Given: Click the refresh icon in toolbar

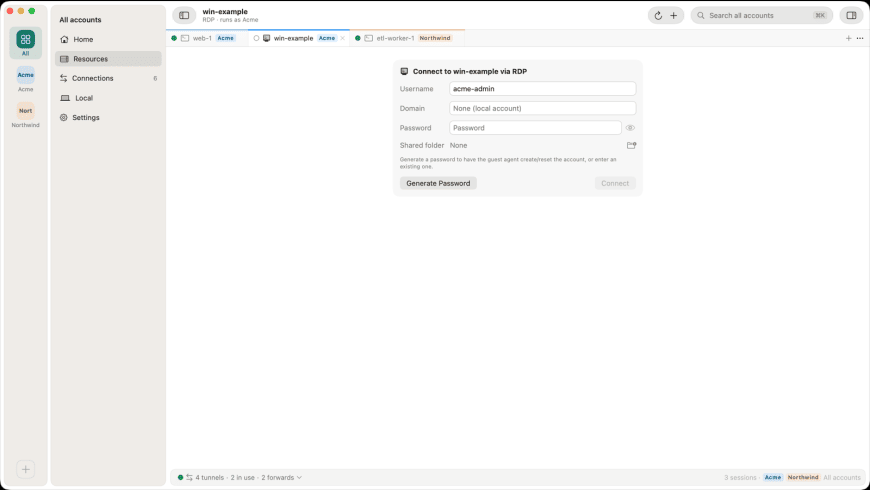Looking at the screenshot, I should click(658, 16).
